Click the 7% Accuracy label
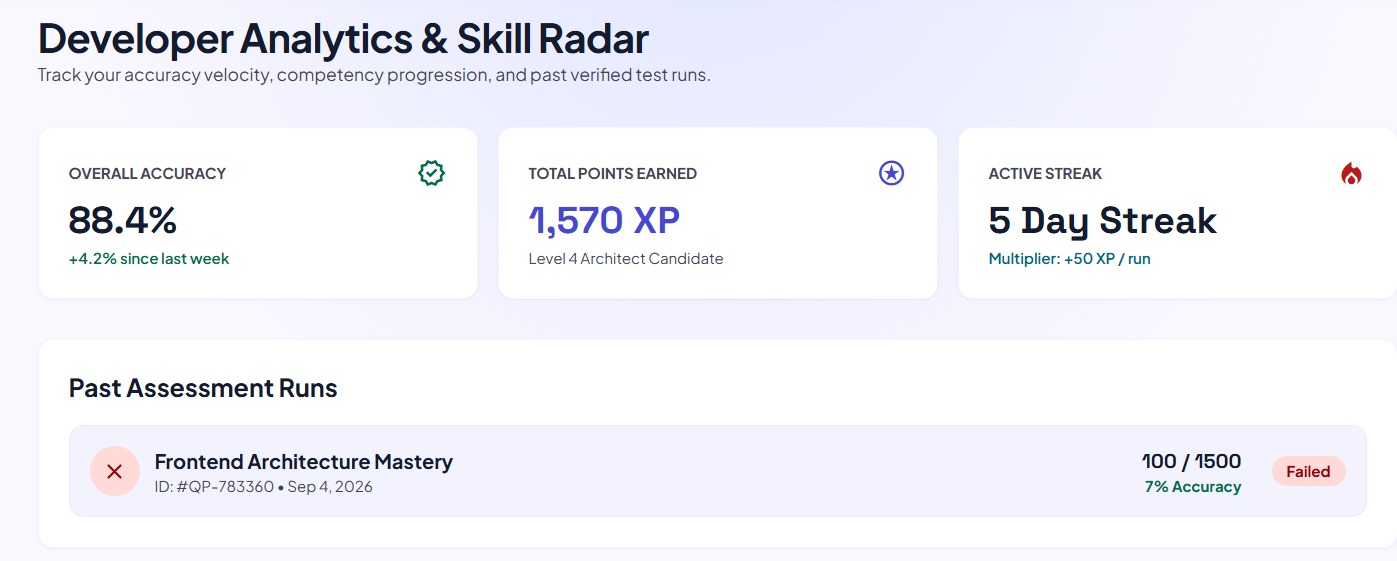The height and width of the screenshot is (561, 1397). tap(1193, 487)
